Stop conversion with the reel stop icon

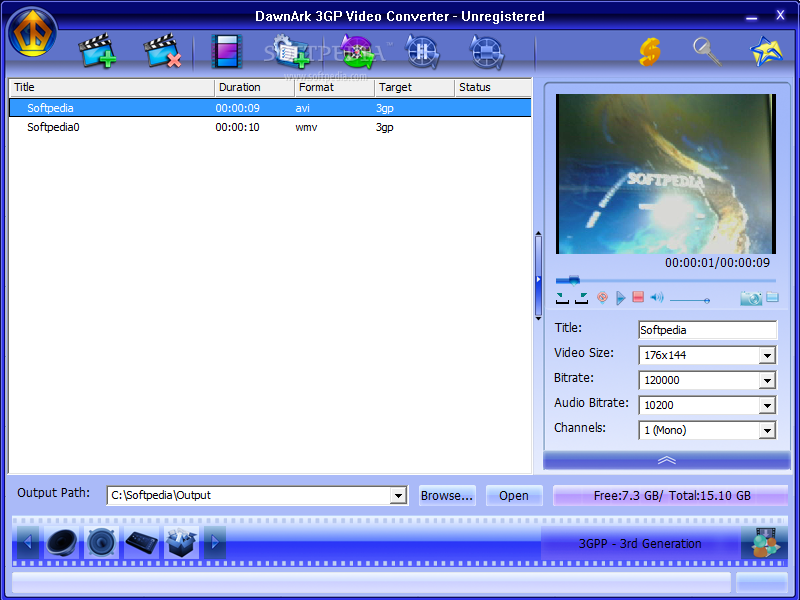[486, 52]
